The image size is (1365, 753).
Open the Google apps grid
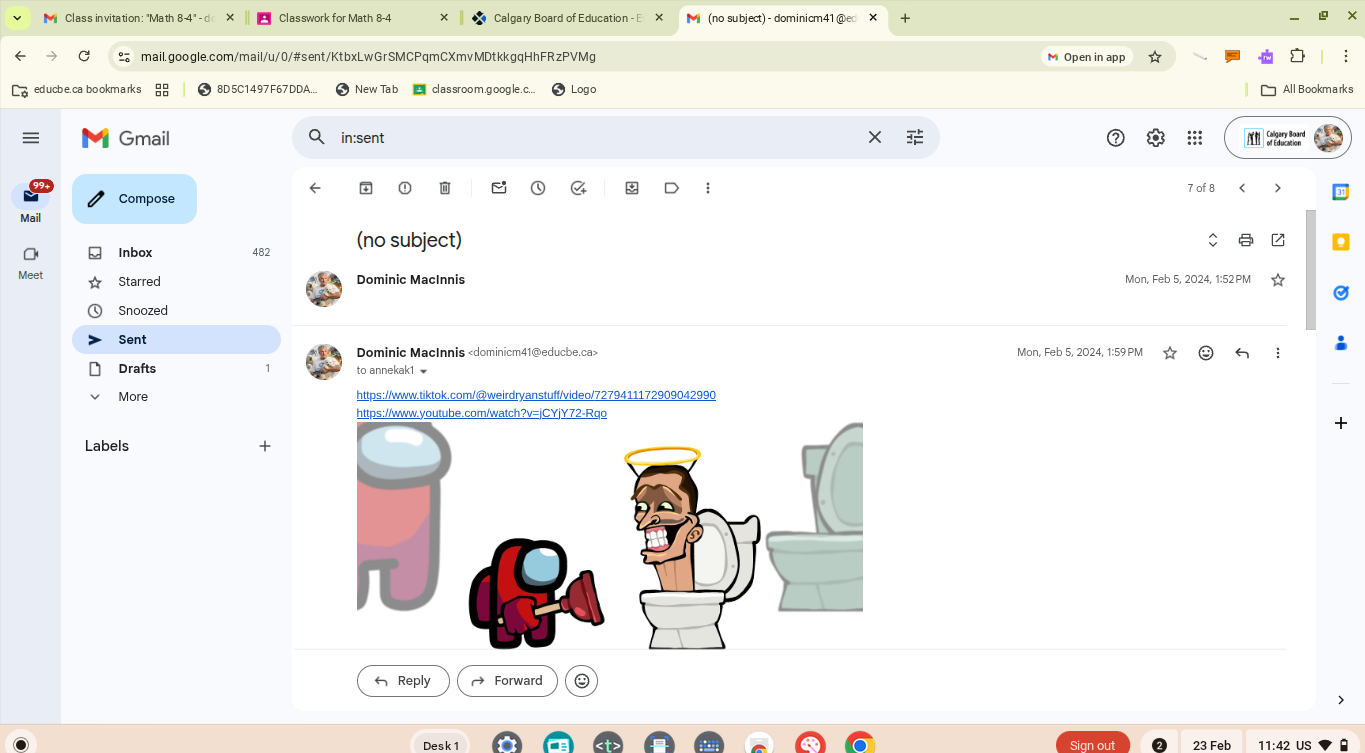tap(1194, 138)
